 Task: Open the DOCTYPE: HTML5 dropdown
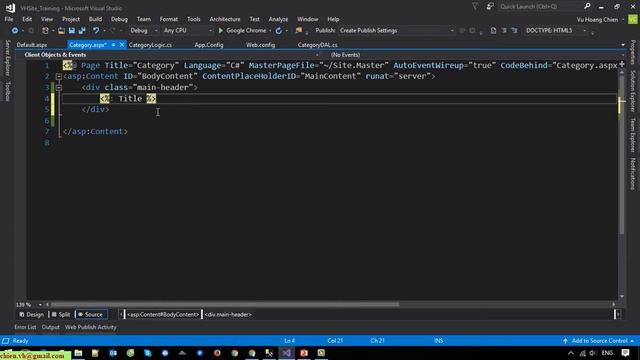[556, 31]
